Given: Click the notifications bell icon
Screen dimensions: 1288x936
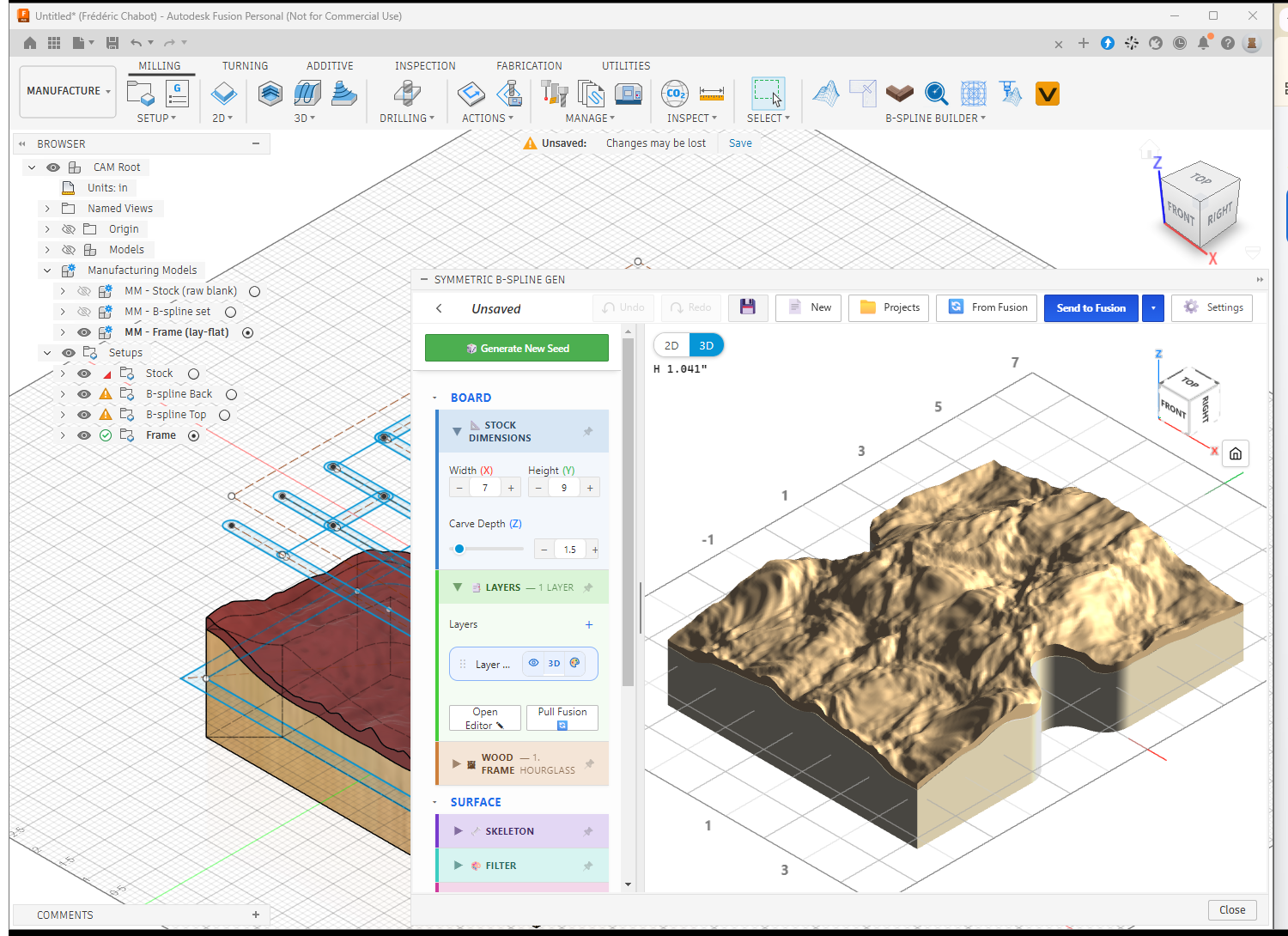Looking at the screenshot, I should [x=1204, y=43].
